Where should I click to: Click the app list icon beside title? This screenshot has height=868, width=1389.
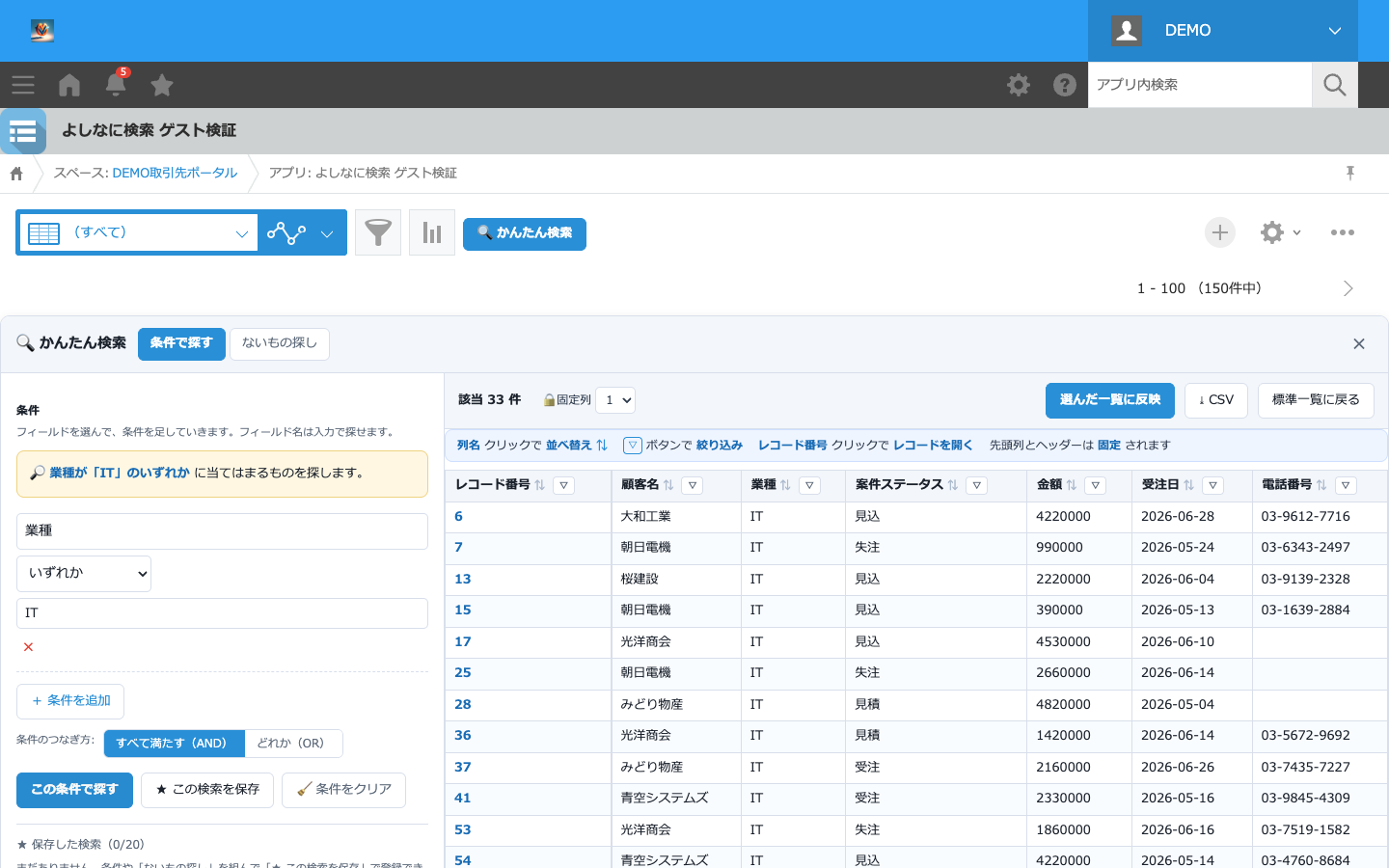(23, 131)
